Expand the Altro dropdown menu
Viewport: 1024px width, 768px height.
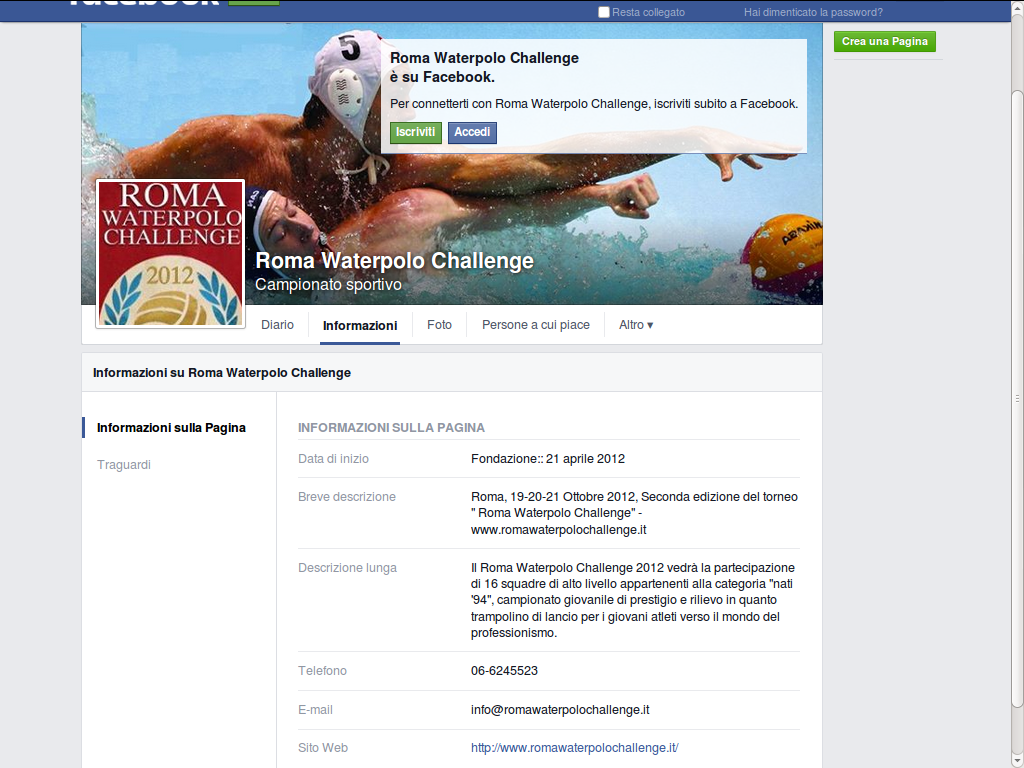[636, 325]
